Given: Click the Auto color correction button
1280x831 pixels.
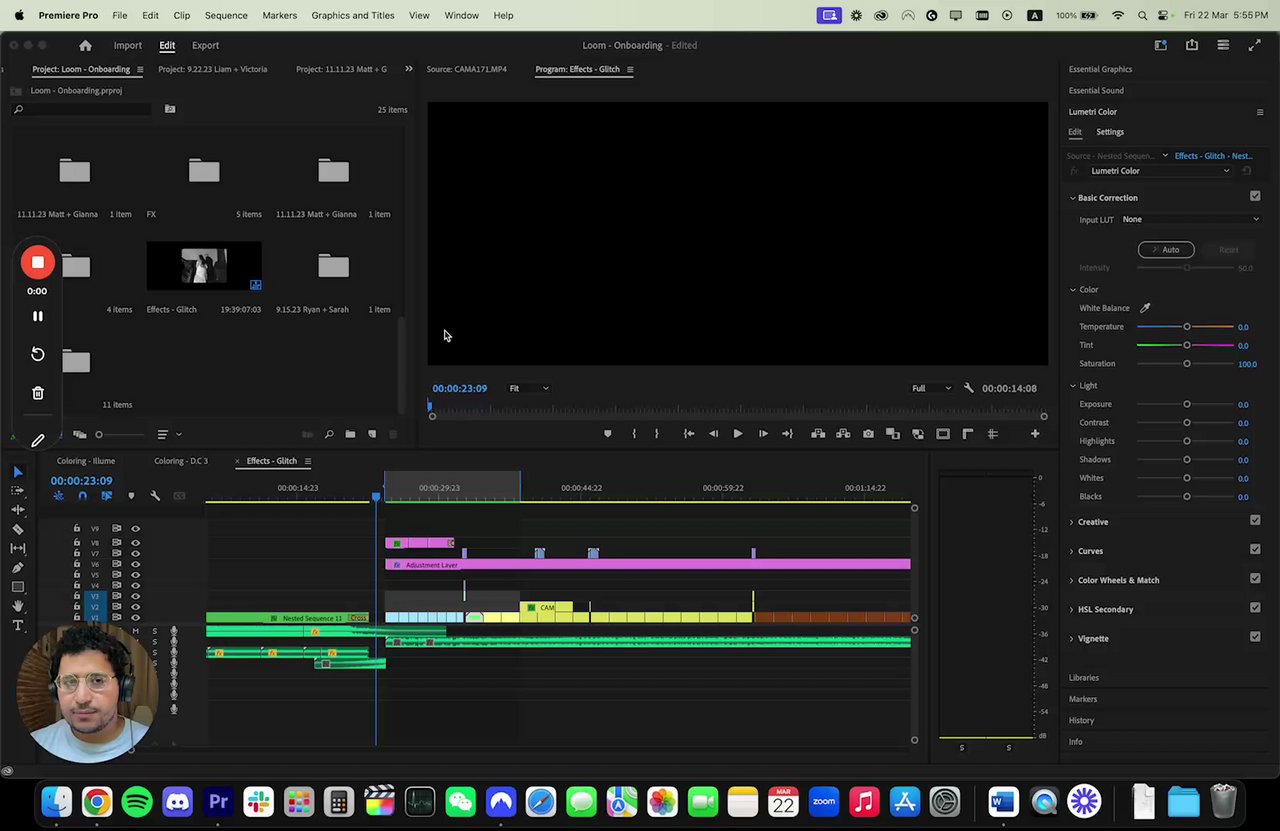Looking at the screenshot, I should (1165, 250).
